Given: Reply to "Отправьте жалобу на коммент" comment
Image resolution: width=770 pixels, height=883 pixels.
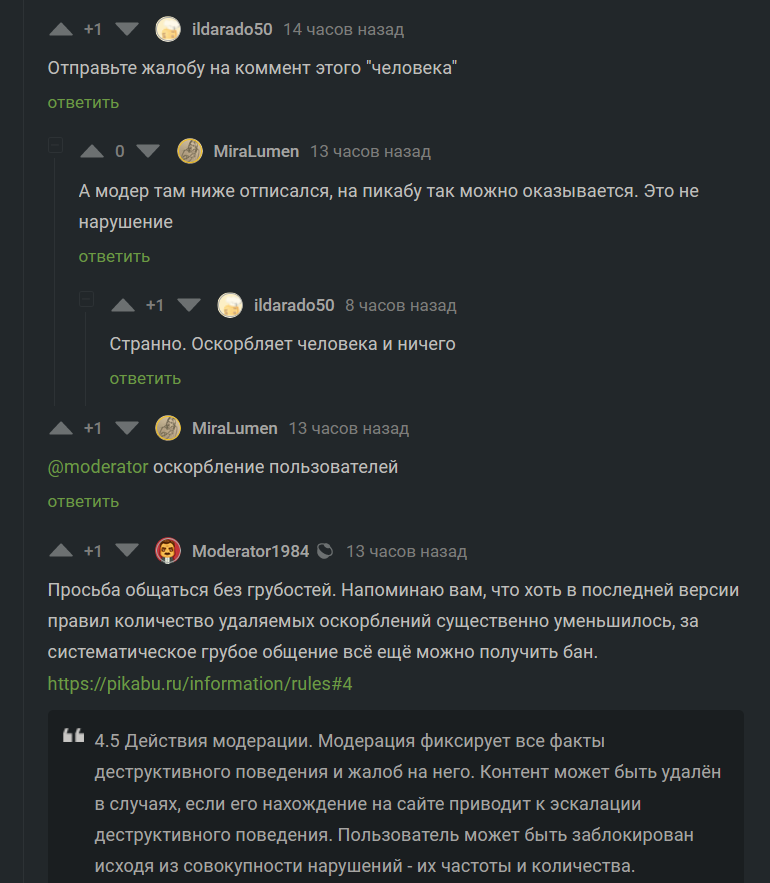Looking at the screenshot, I should click(x=83, y=102).
